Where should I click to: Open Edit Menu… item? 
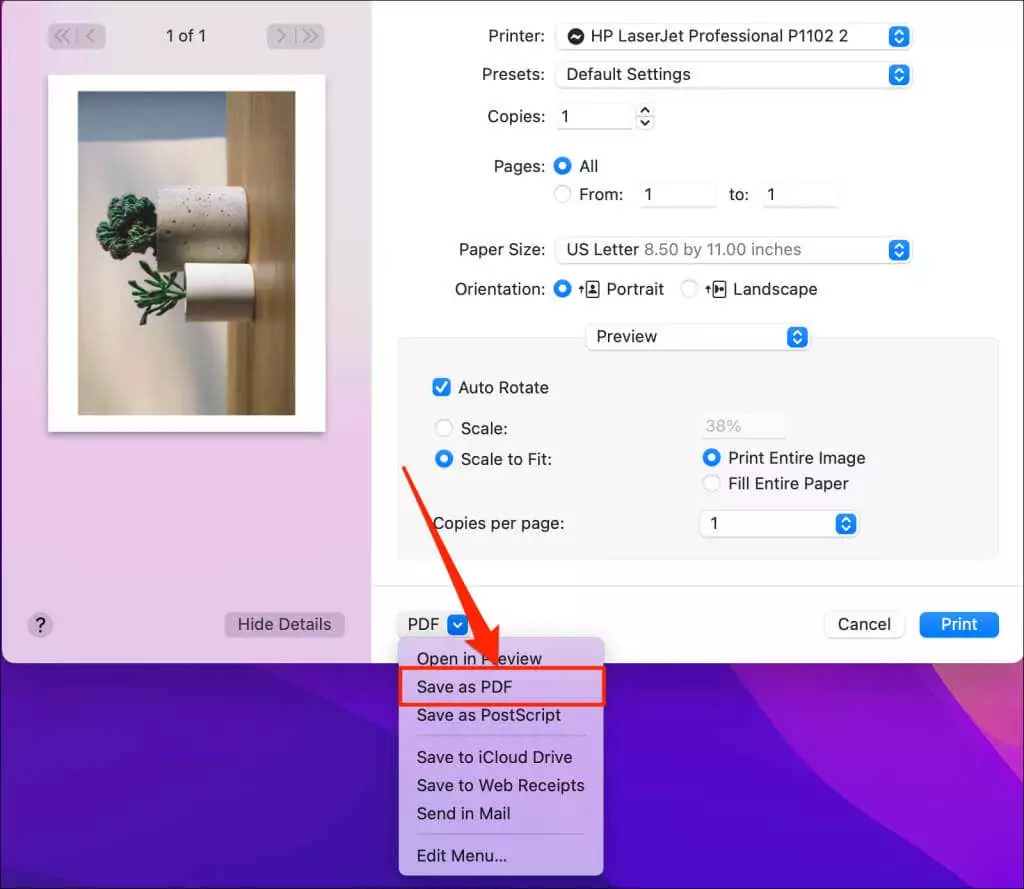pyautogui.click(x=501, y=856)
